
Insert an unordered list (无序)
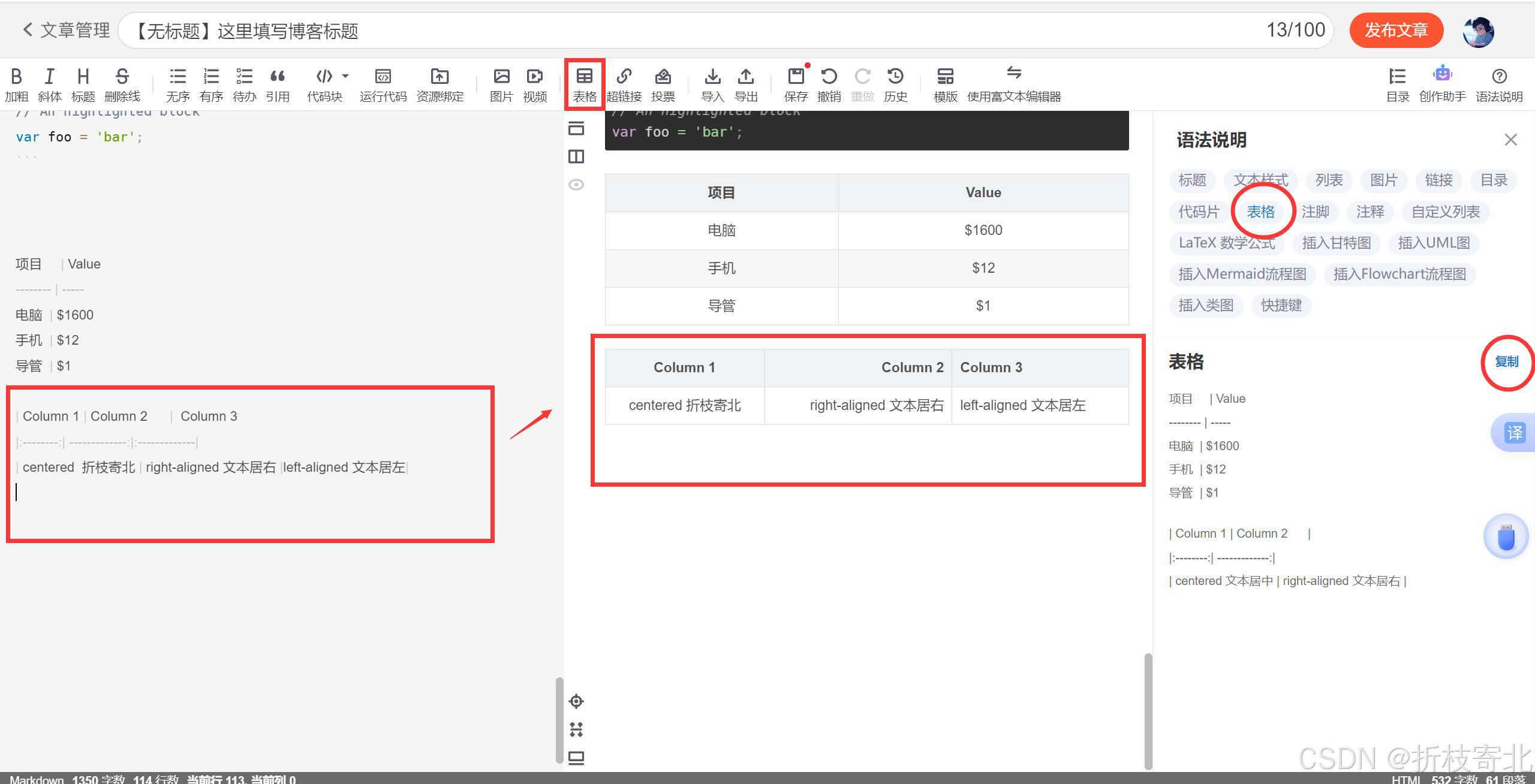(177, 85)
